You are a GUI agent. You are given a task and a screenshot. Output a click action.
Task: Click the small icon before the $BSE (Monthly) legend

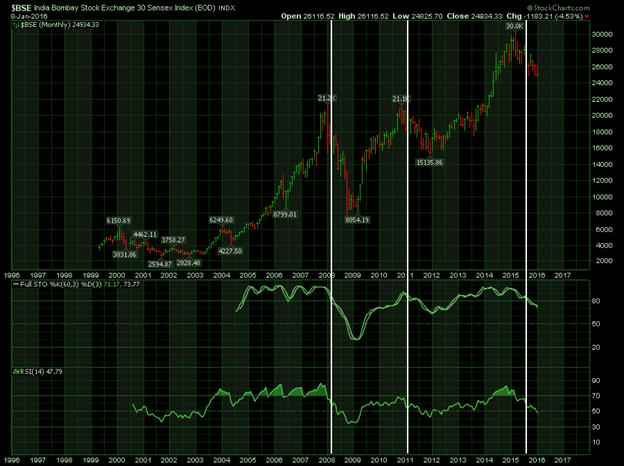coord(16,25)
